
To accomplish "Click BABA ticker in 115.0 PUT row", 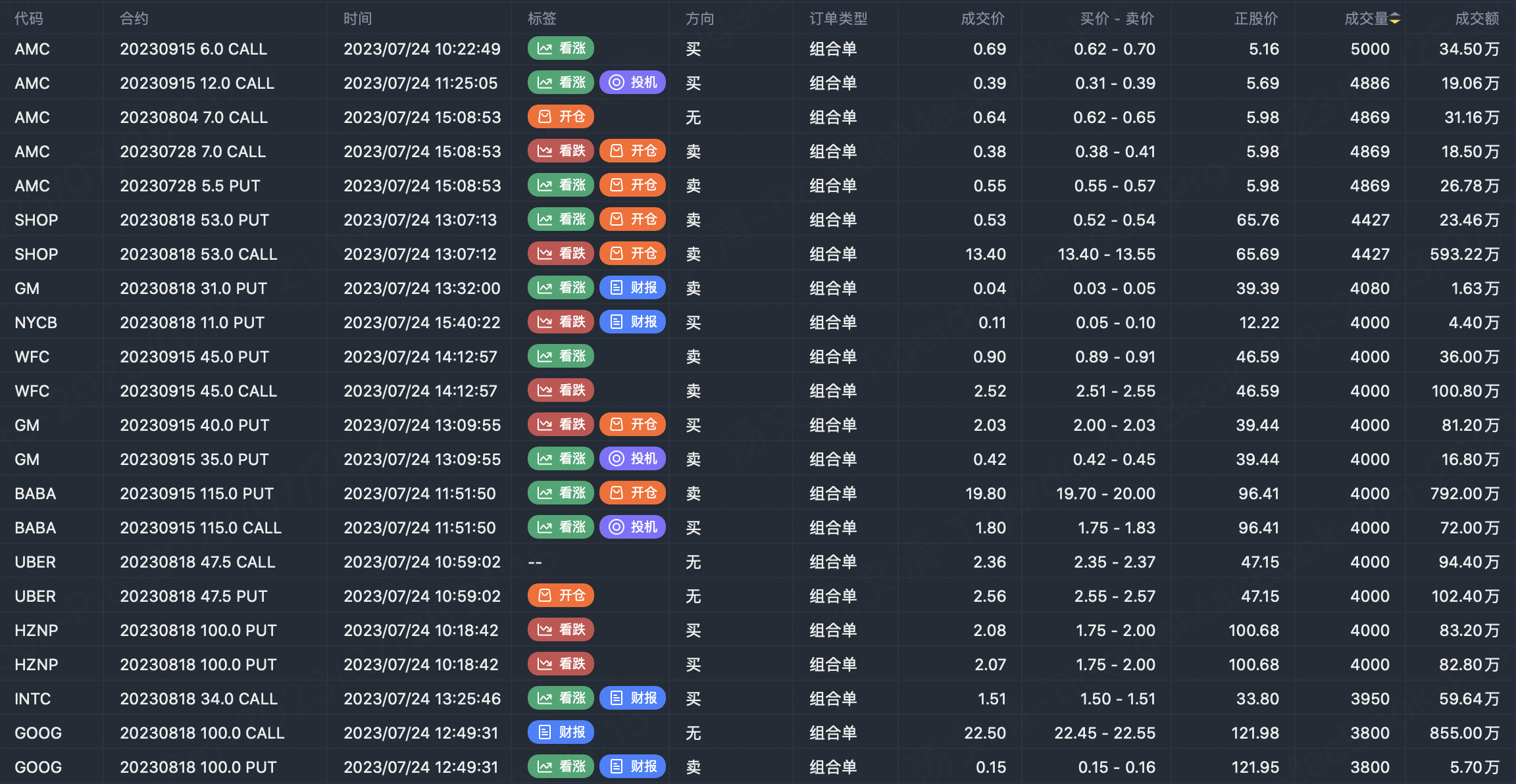I will (36, 493).
